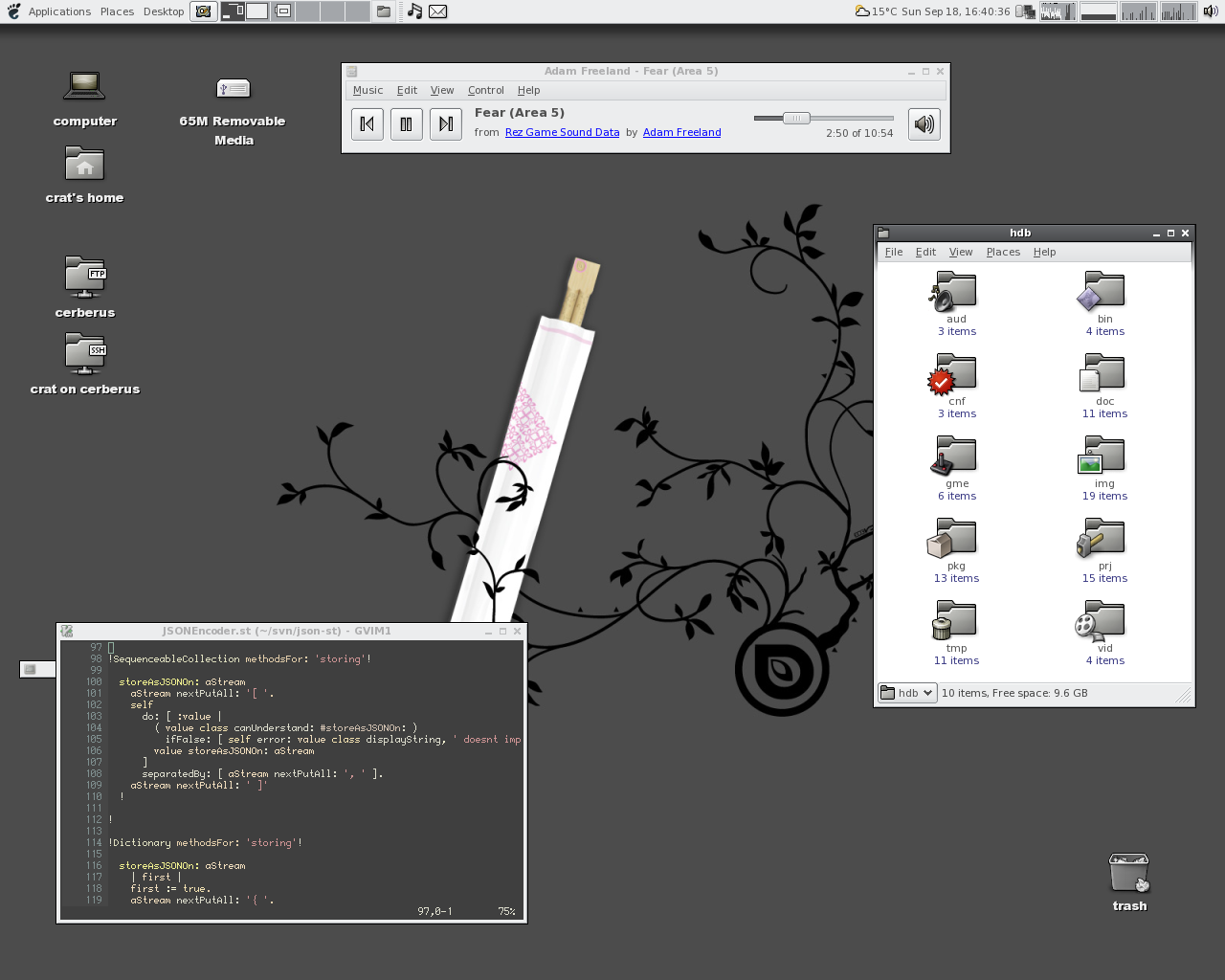Click the hdb window title folder icon
This screenshot has width=1225, height=980.
(883, 233)
